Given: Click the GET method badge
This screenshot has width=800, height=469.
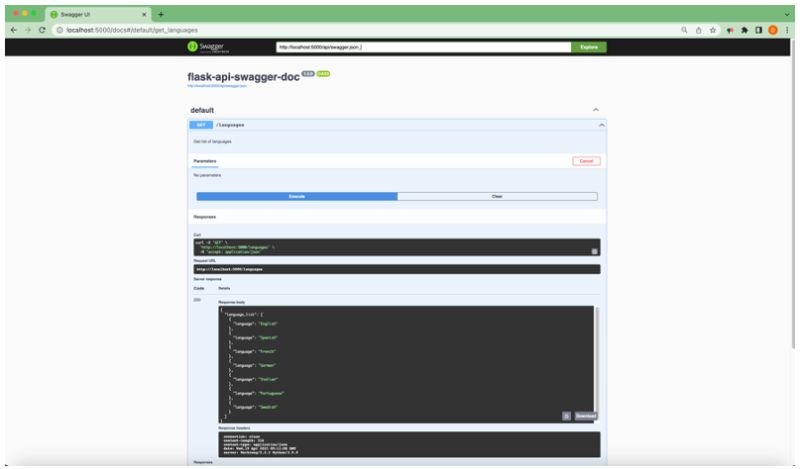Looking at the screenshot, I should click(x=201, y=125).
